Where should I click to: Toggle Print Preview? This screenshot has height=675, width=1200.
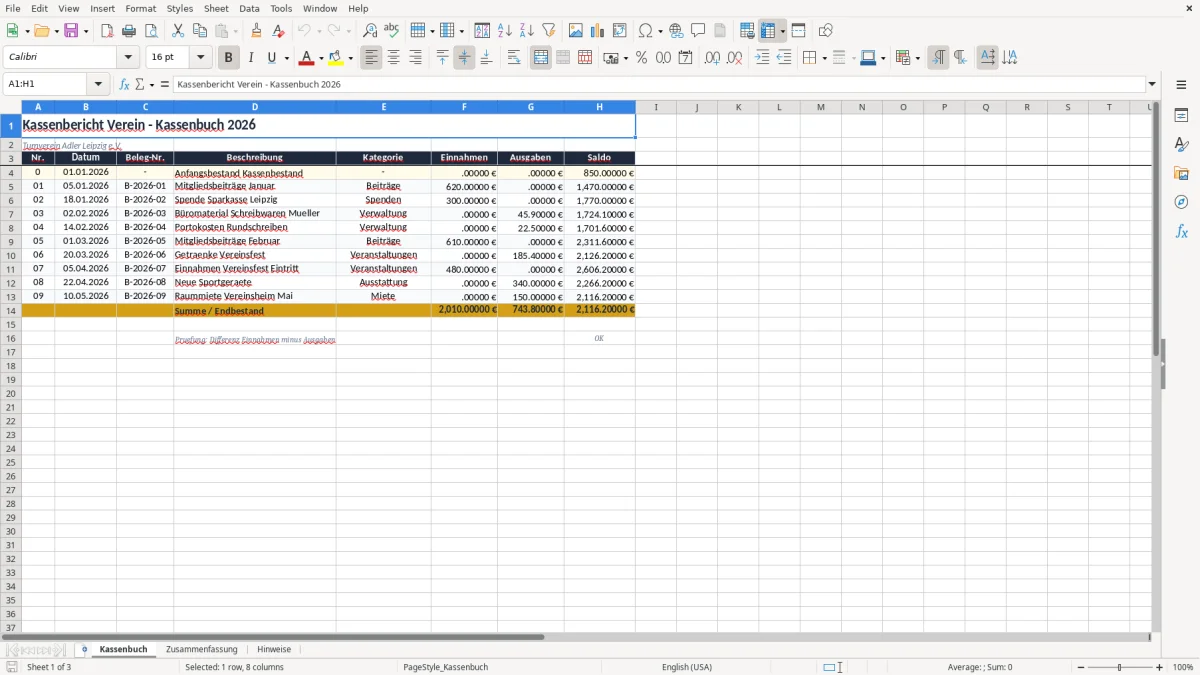pos(151,31)
